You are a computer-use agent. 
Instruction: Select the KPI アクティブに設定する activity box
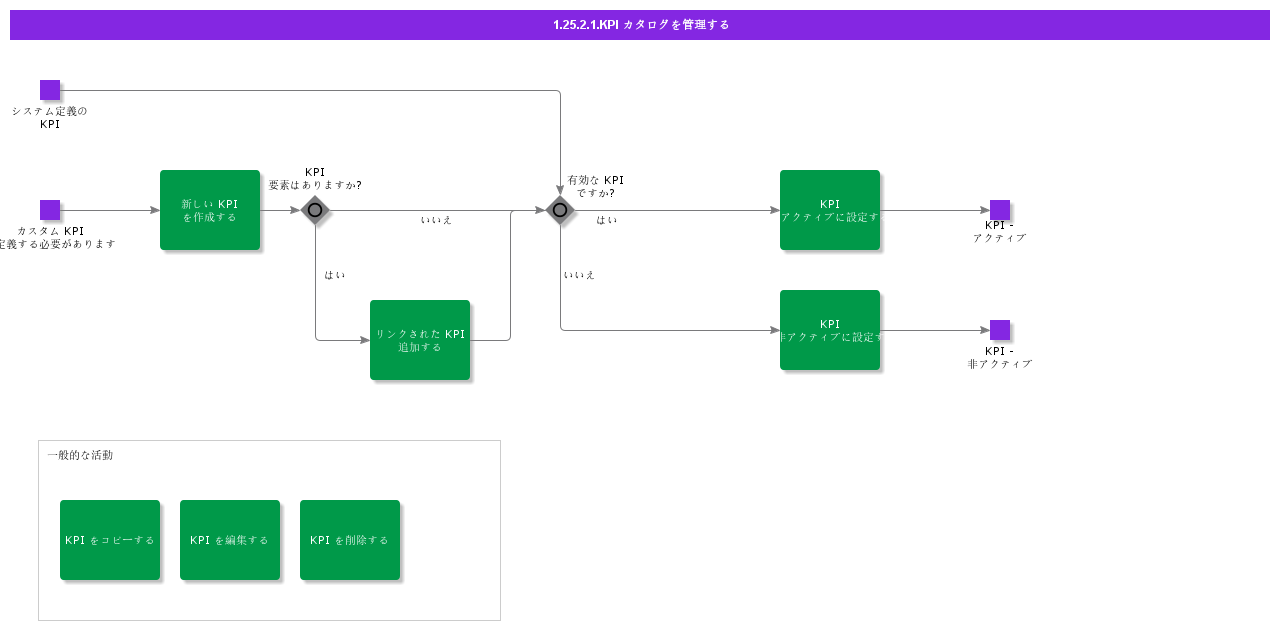point(830,210)
